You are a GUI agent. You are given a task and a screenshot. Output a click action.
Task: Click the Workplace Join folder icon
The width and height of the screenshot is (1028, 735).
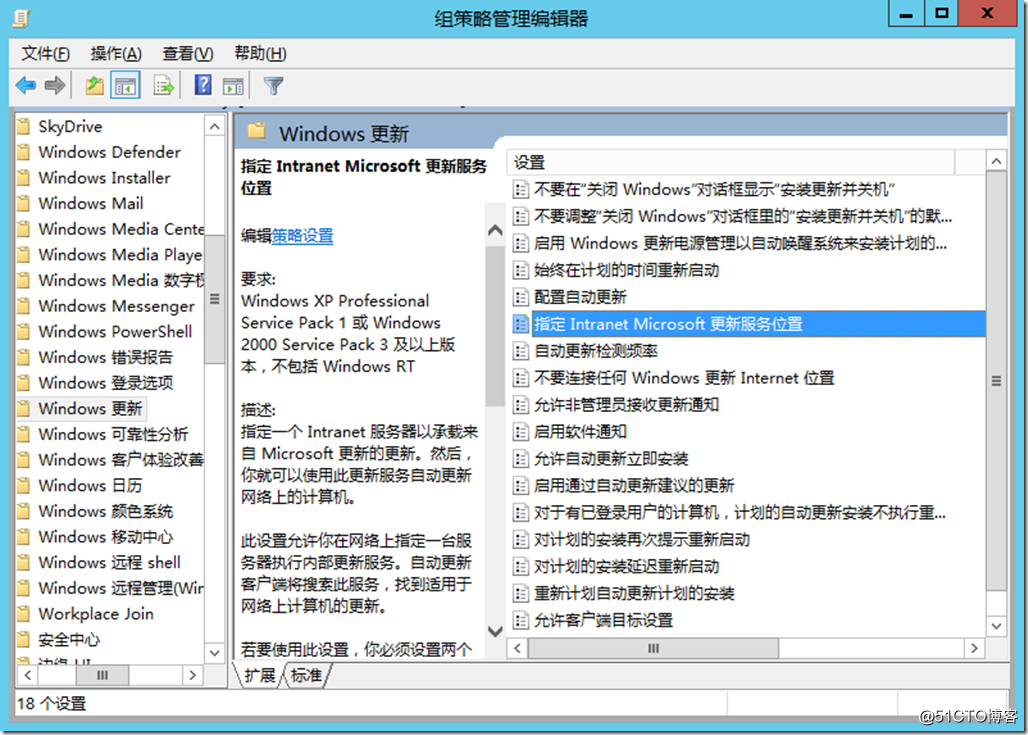24,614
